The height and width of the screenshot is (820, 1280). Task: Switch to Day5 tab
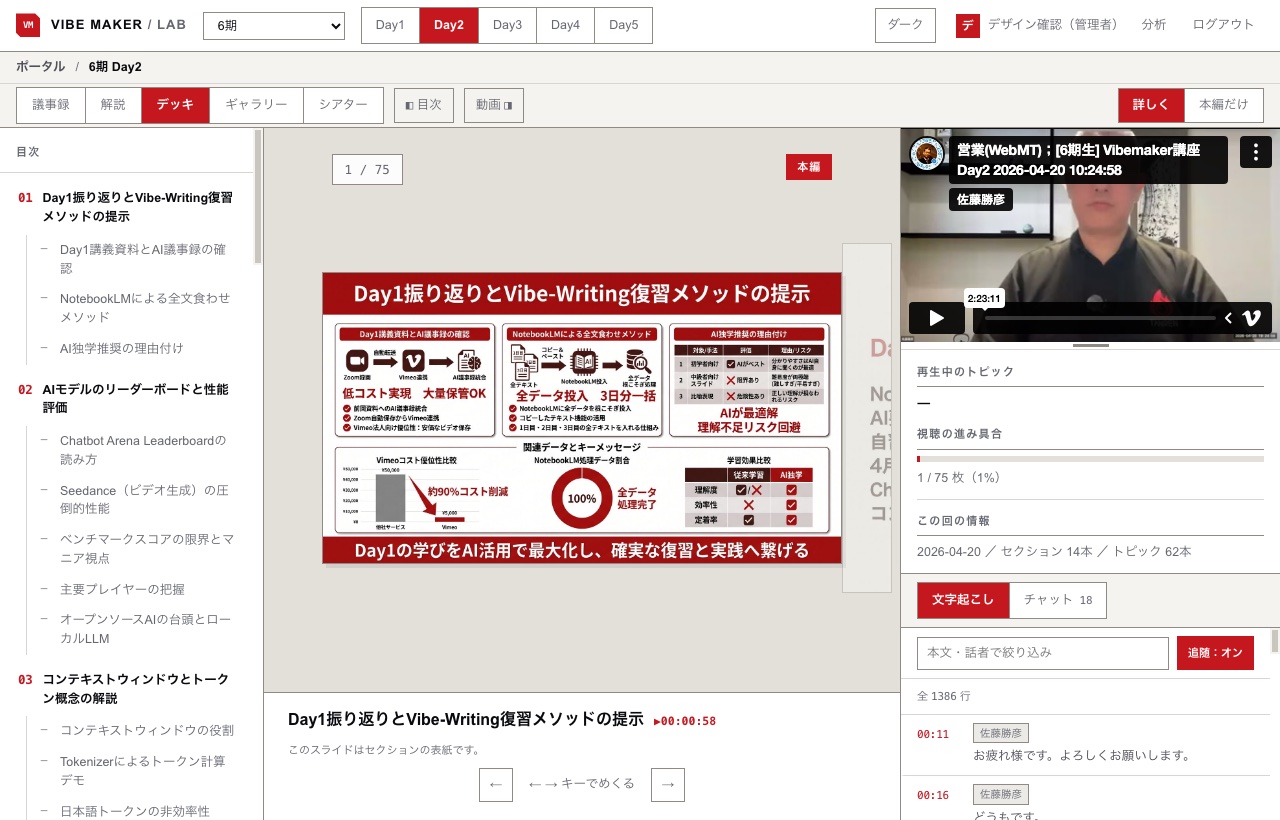[x=623, y=25]
